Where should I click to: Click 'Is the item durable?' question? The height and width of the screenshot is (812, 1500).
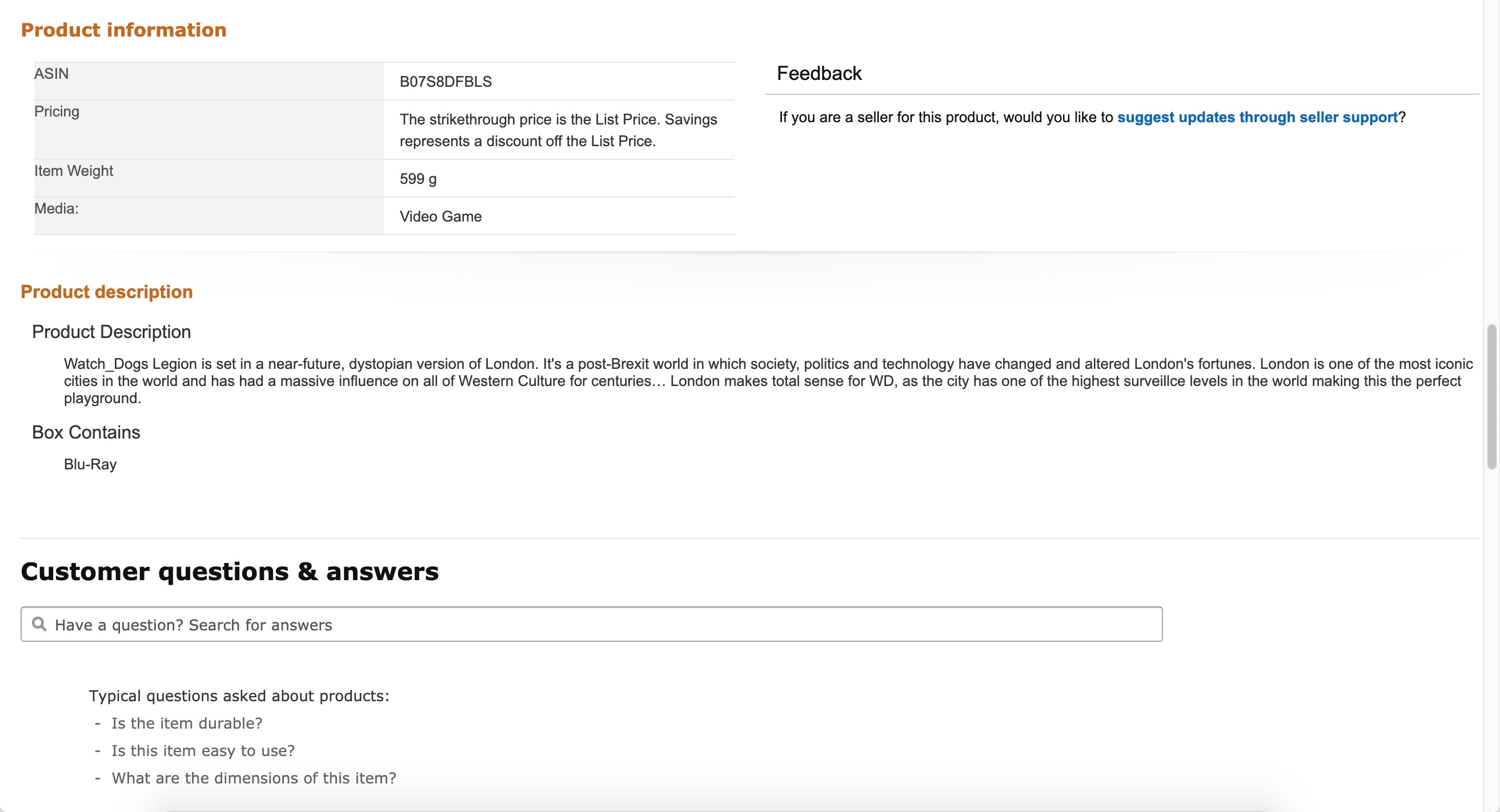(x=186, y=723)
